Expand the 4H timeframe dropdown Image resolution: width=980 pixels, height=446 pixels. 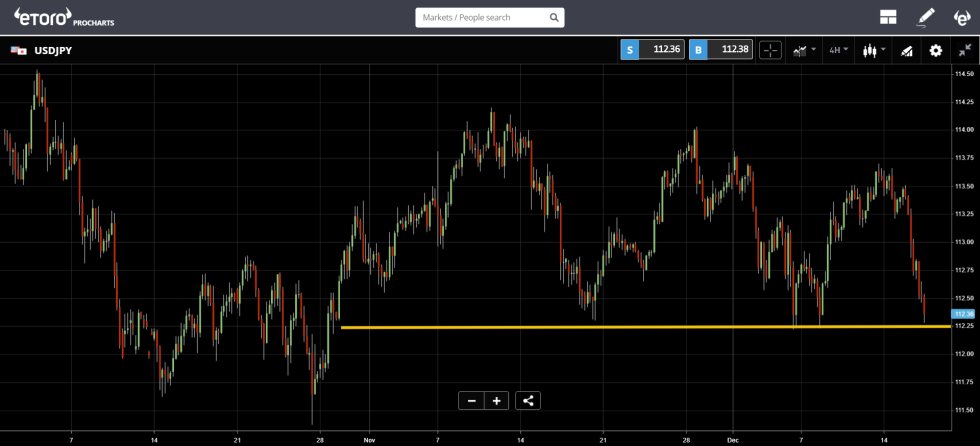pyautogui.click(x=838, y=50)
